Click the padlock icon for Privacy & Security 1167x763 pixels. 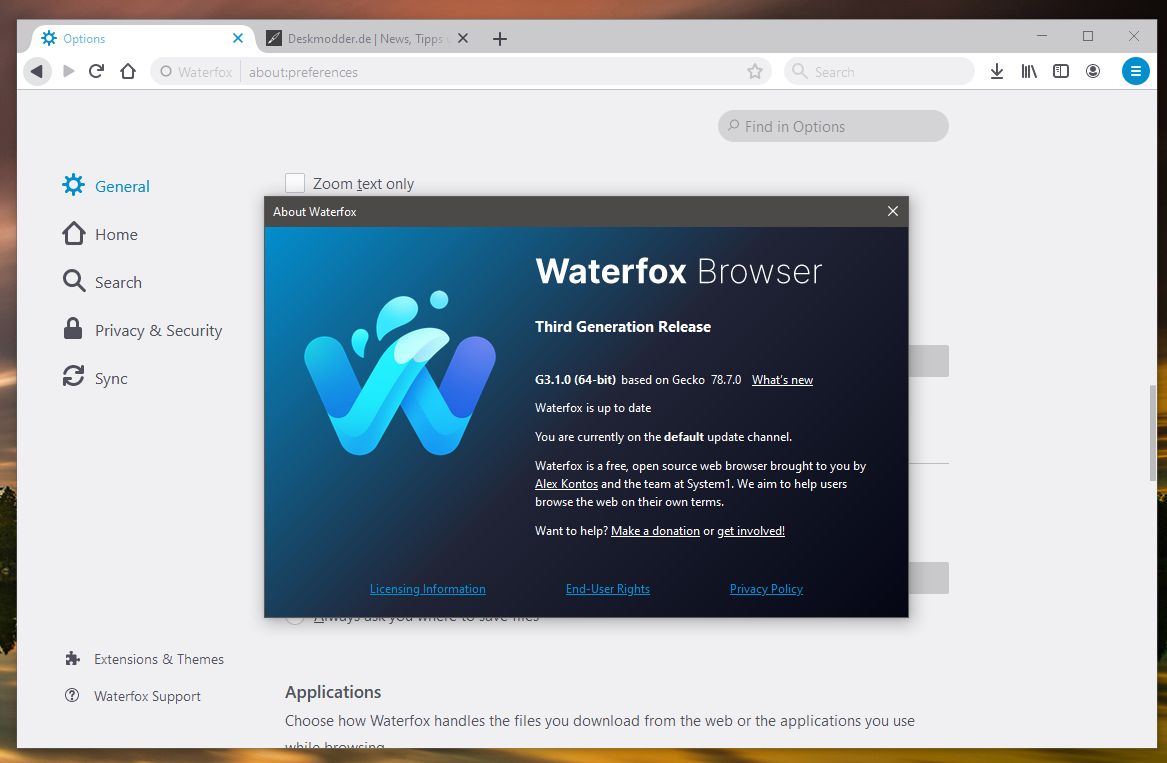coord(73,329)
